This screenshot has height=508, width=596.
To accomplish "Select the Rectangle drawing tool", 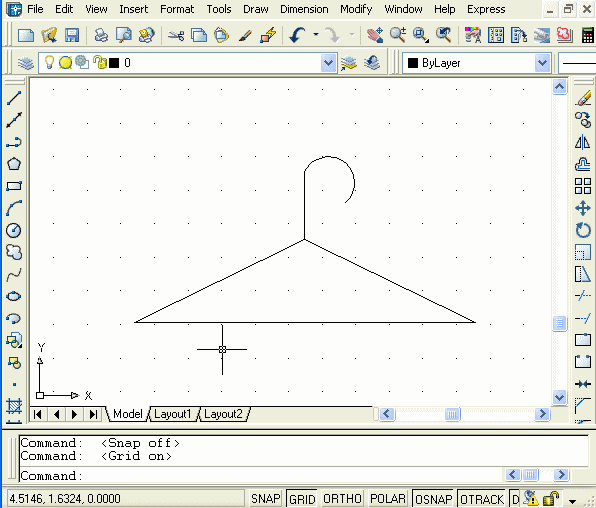I will click(14, 186).
